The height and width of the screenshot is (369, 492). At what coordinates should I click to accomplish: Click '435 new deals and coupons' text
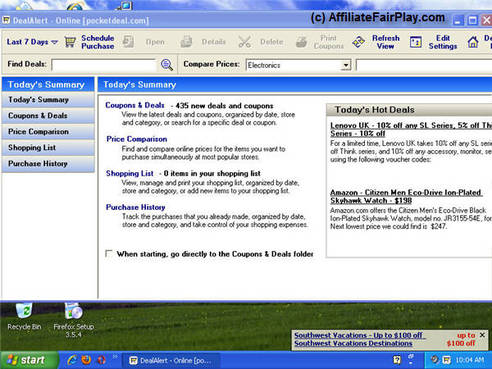[x=224, y=106]
